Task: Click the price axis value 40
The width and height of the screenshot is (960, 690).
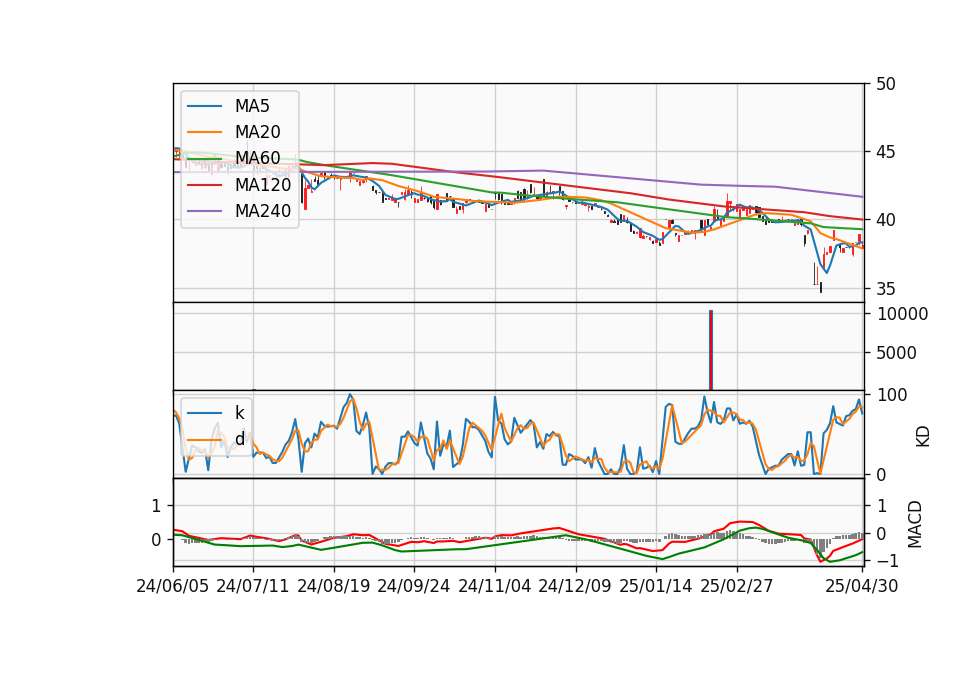Action: 885,220
